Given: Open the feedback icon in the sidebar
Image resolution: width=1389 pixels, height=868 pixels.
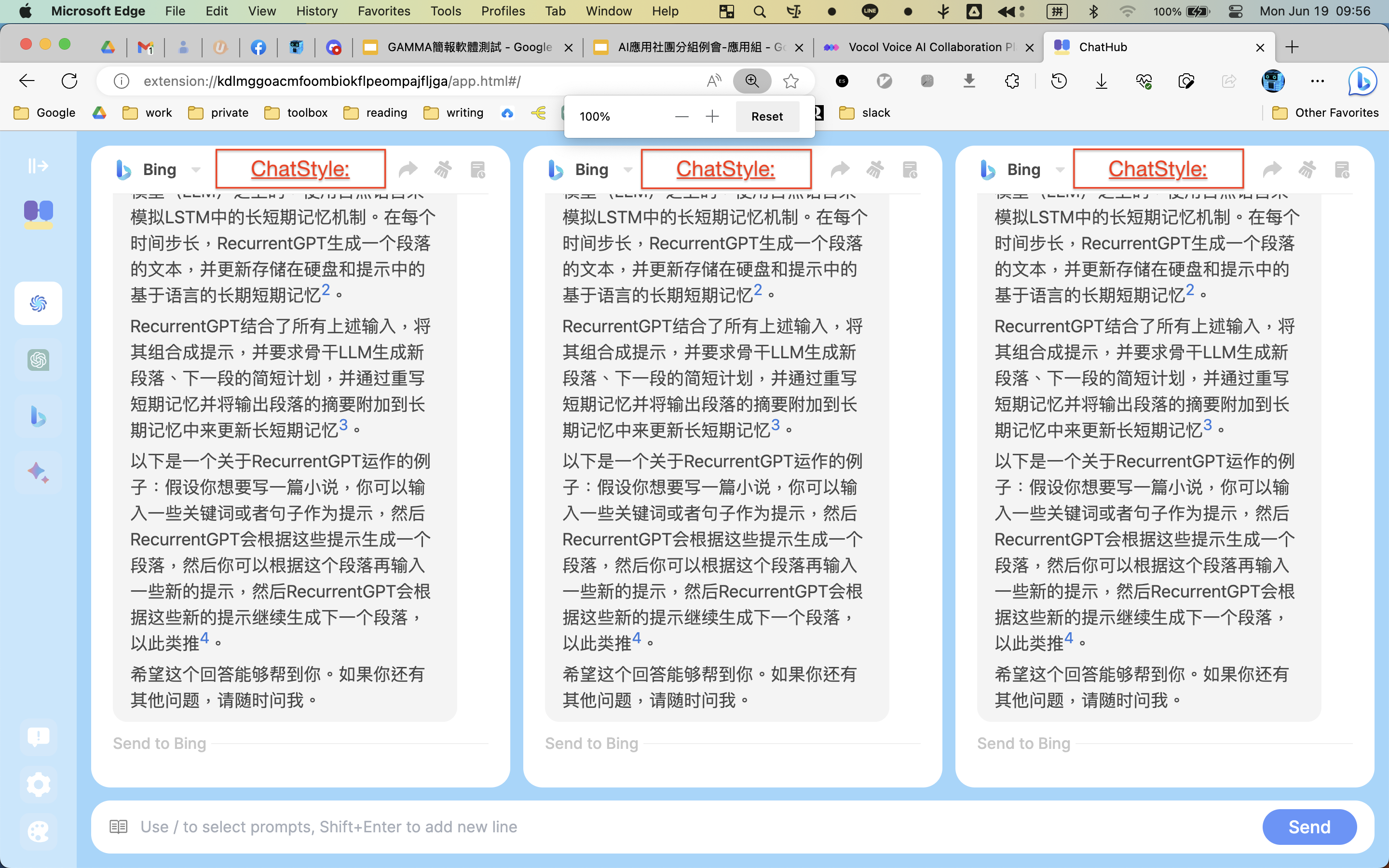Looking at the screenshot, I should [38, 738].
